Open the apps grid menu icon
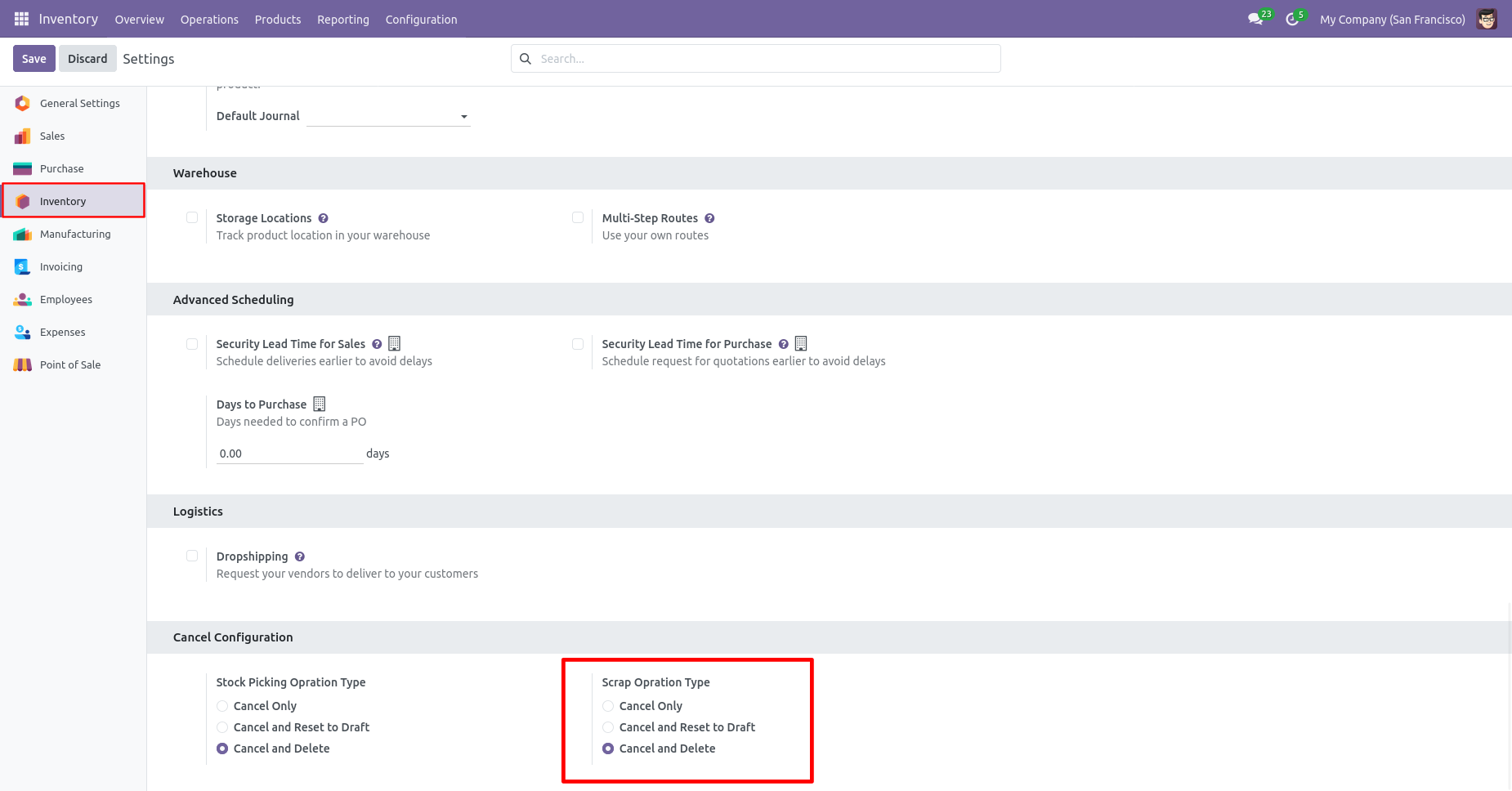The height and width of the screenshot is (791, 1512). coord(21,19)
